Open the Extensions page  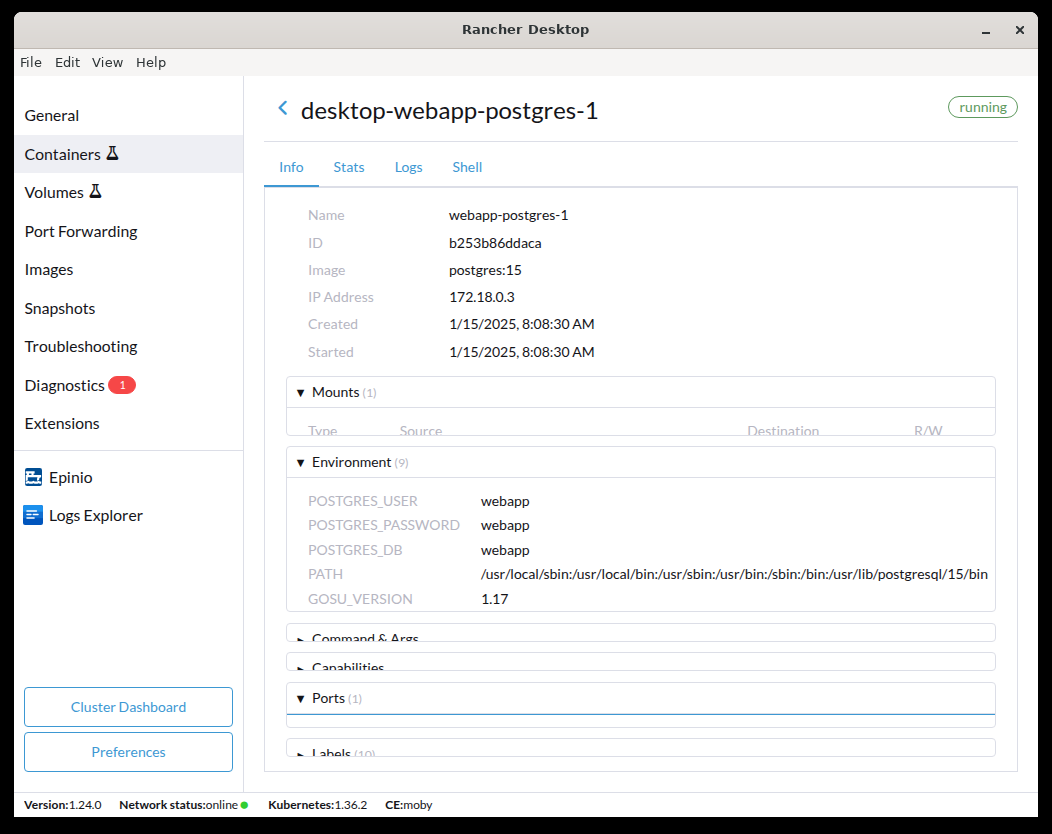pos(129,424)
